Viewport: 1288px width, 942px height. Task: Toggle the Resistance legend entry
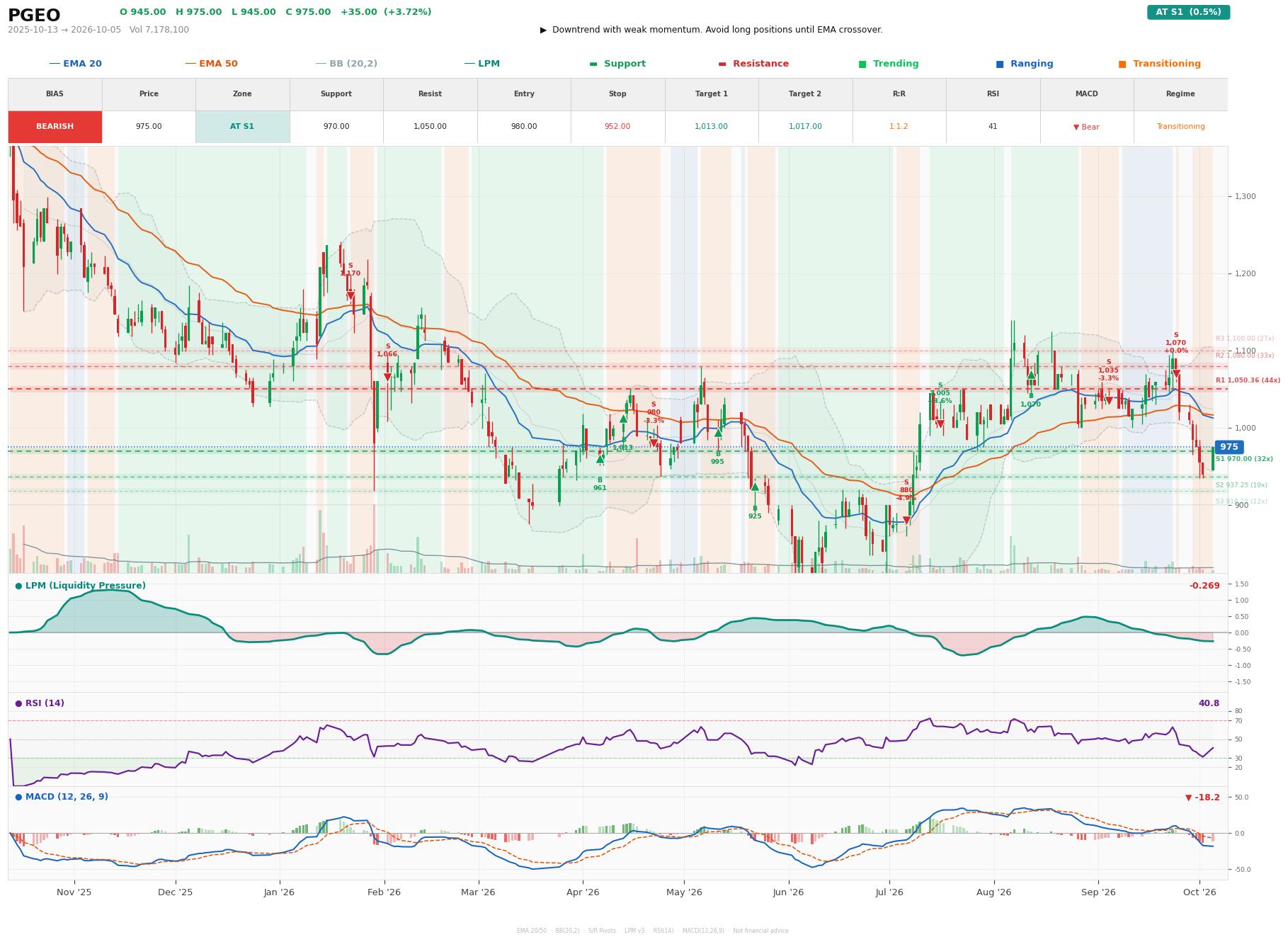point(753,64)
